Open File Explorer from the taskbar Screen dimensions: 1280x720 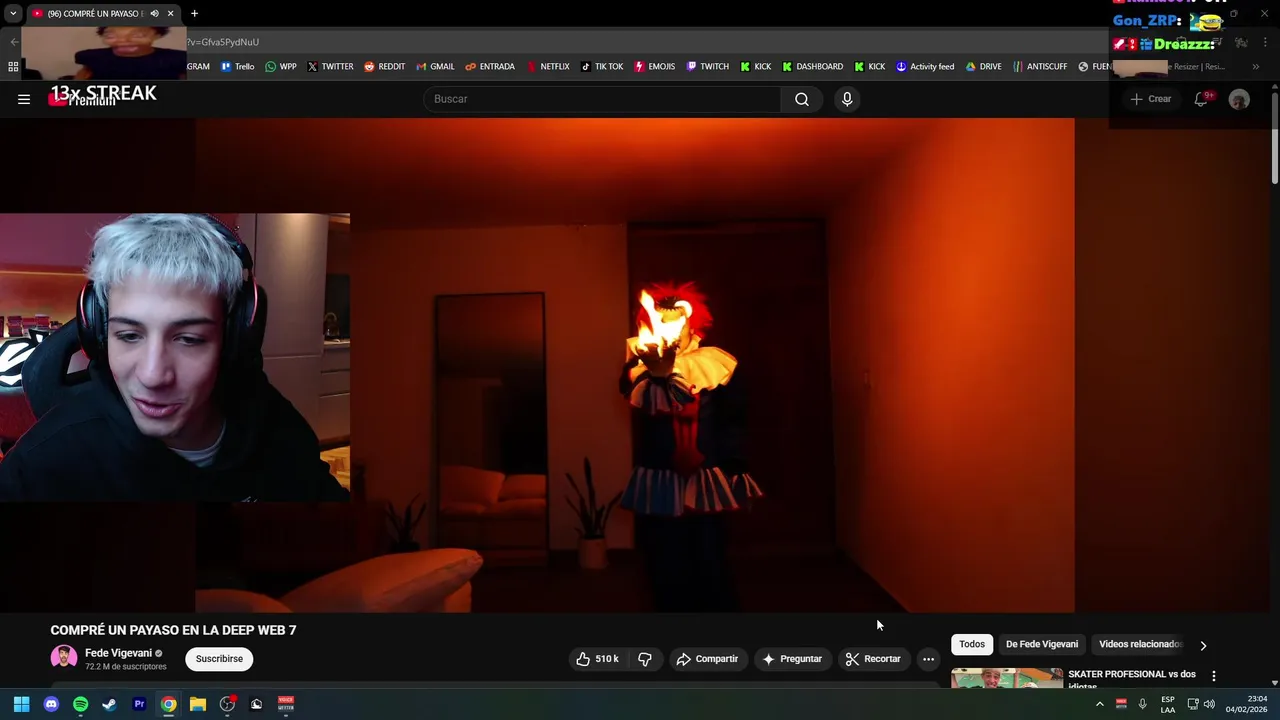(x=198, y=704)
